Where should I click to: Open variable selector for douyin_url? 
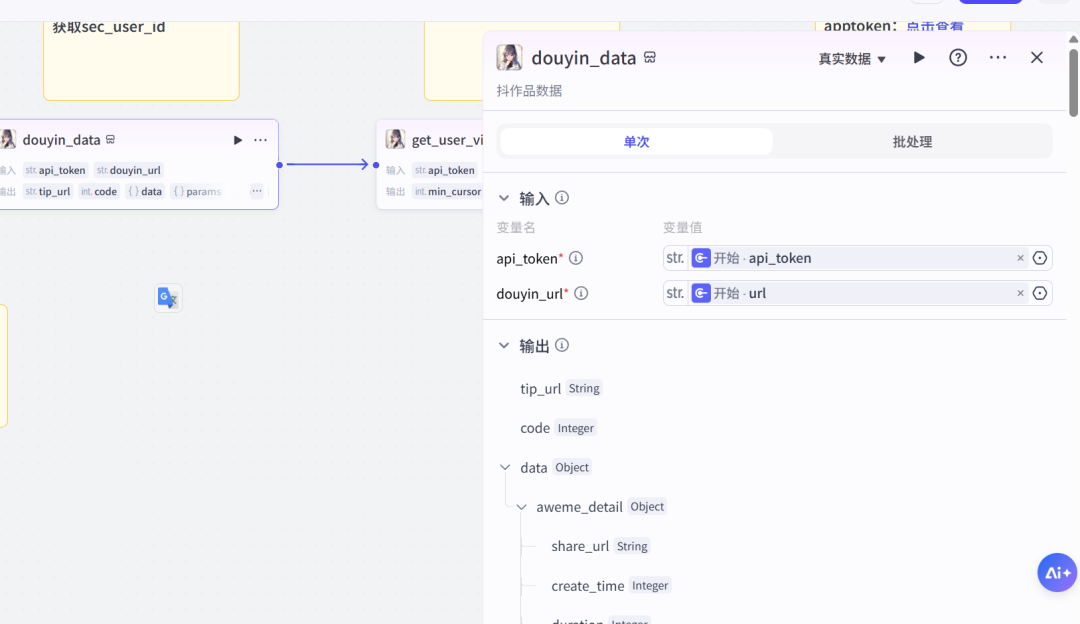(1040, 293)
